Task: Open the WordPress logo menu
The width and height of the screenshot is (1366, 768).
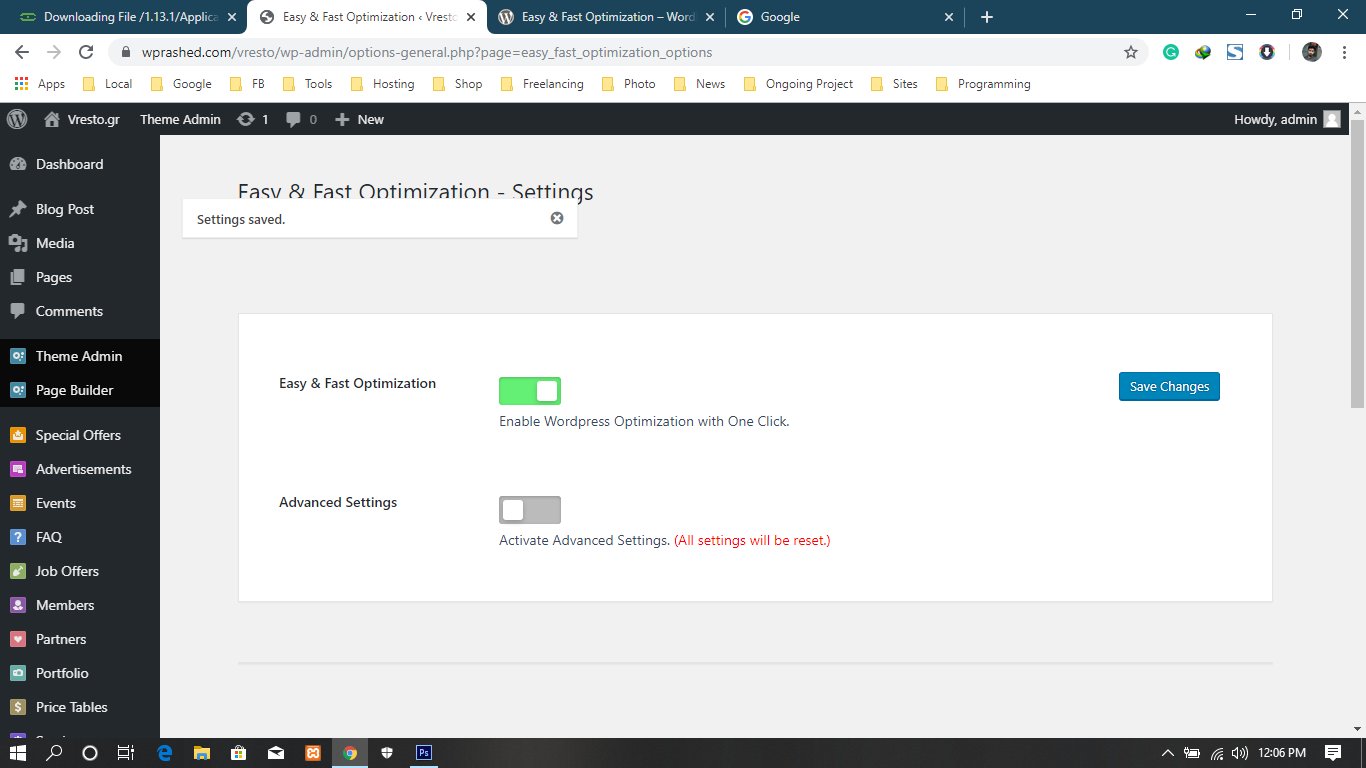Action: (x=17, y=119)
